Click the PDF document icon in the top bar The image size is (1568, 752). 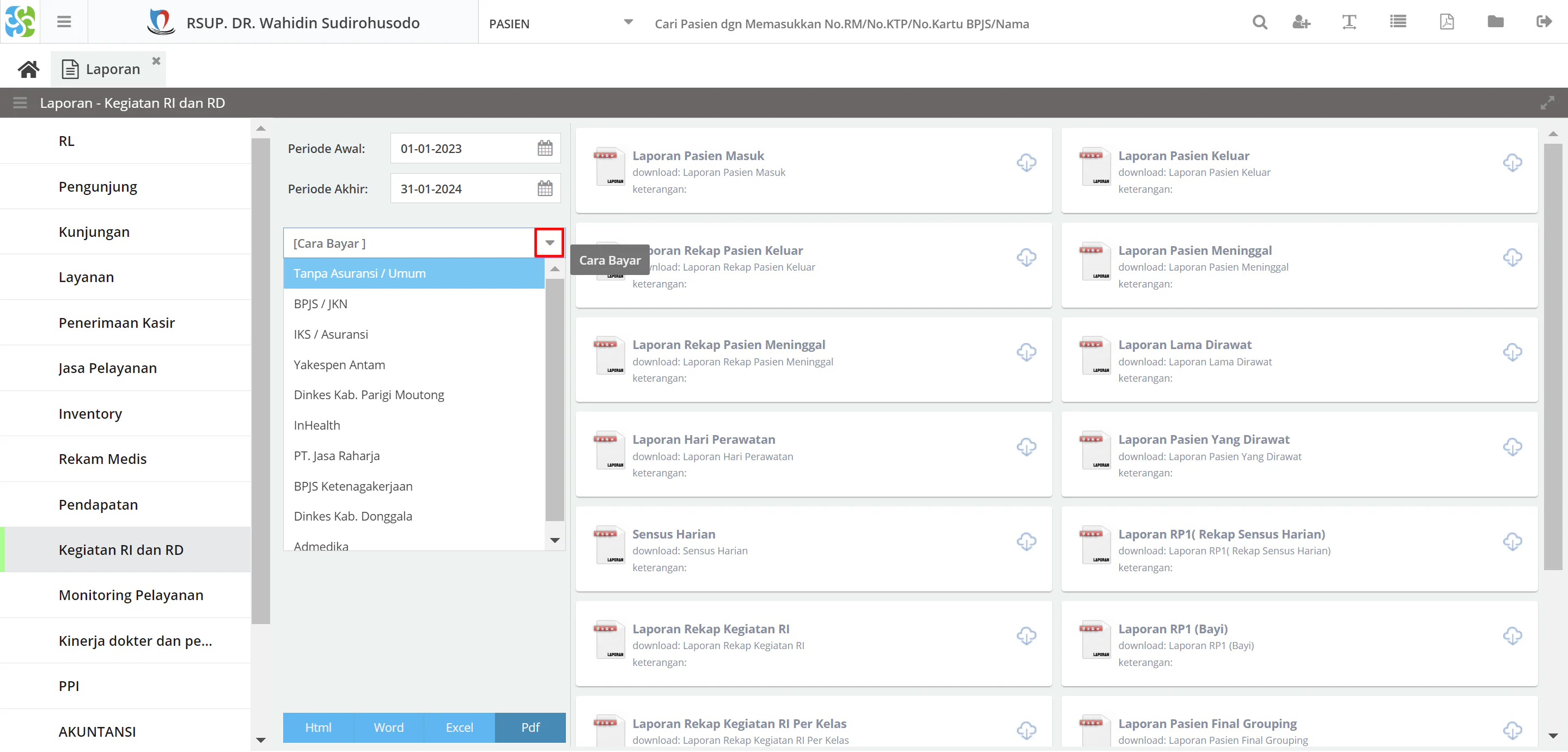point(1447,22)
